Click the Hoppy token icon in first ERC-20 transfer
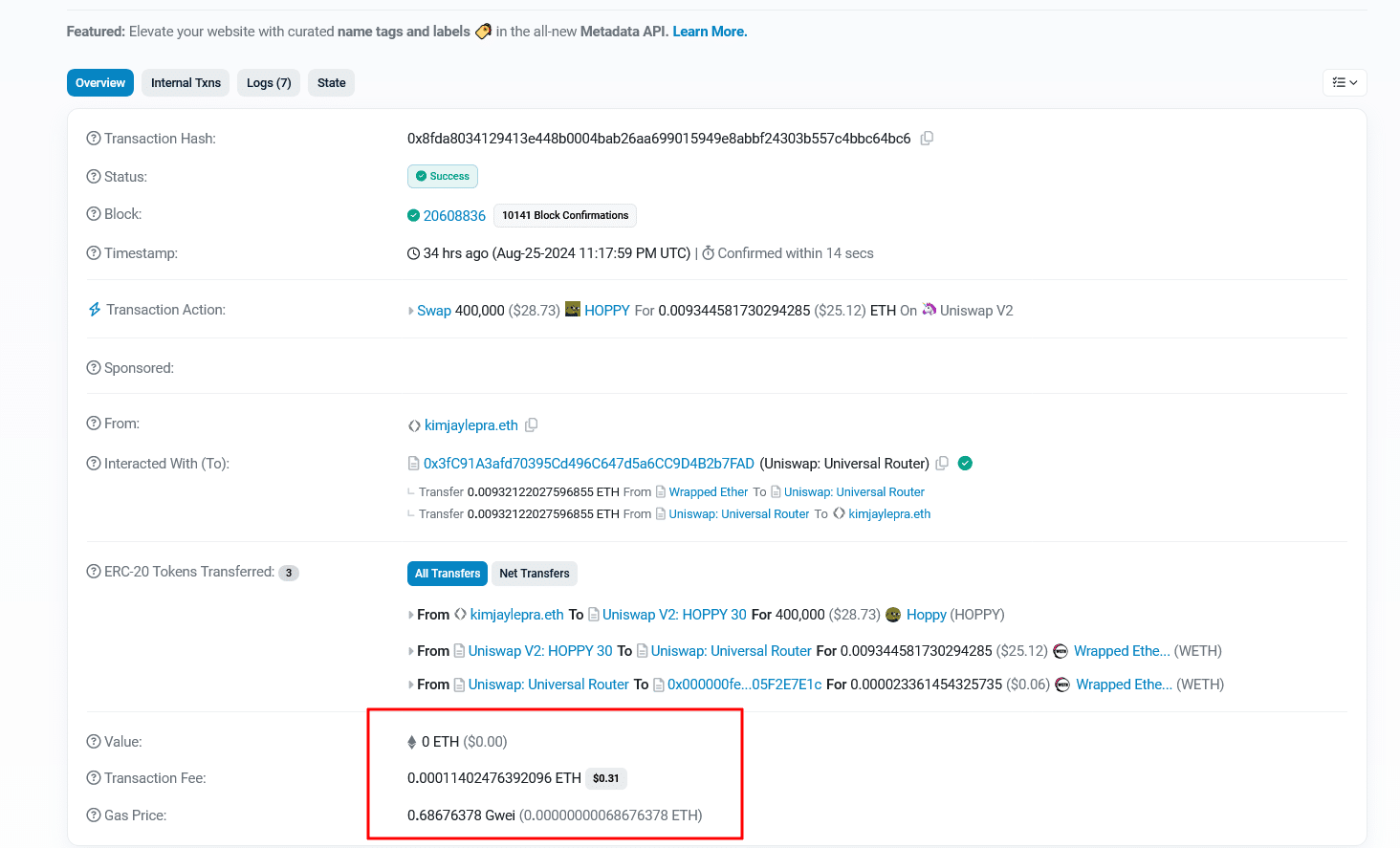Image resolution: width=1400 pixels, height=848 pixels. coord(893,615)
